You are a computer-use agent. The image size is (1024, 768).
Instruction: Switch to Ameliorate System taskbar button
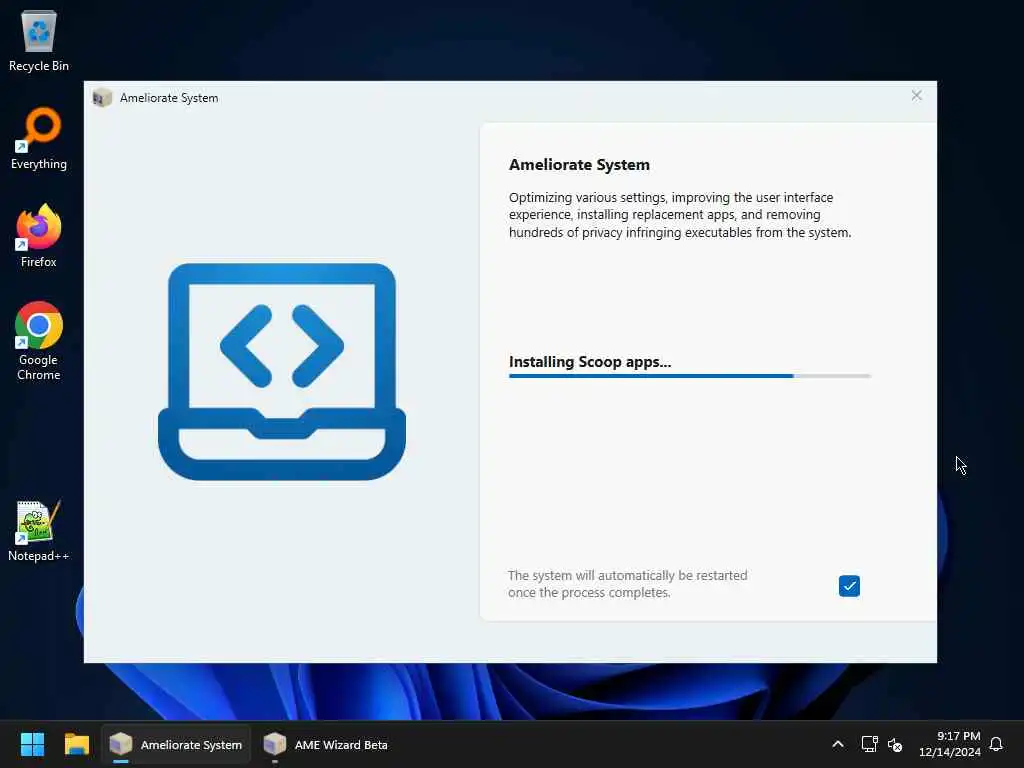pyautogui.click(x=176, y=744)
